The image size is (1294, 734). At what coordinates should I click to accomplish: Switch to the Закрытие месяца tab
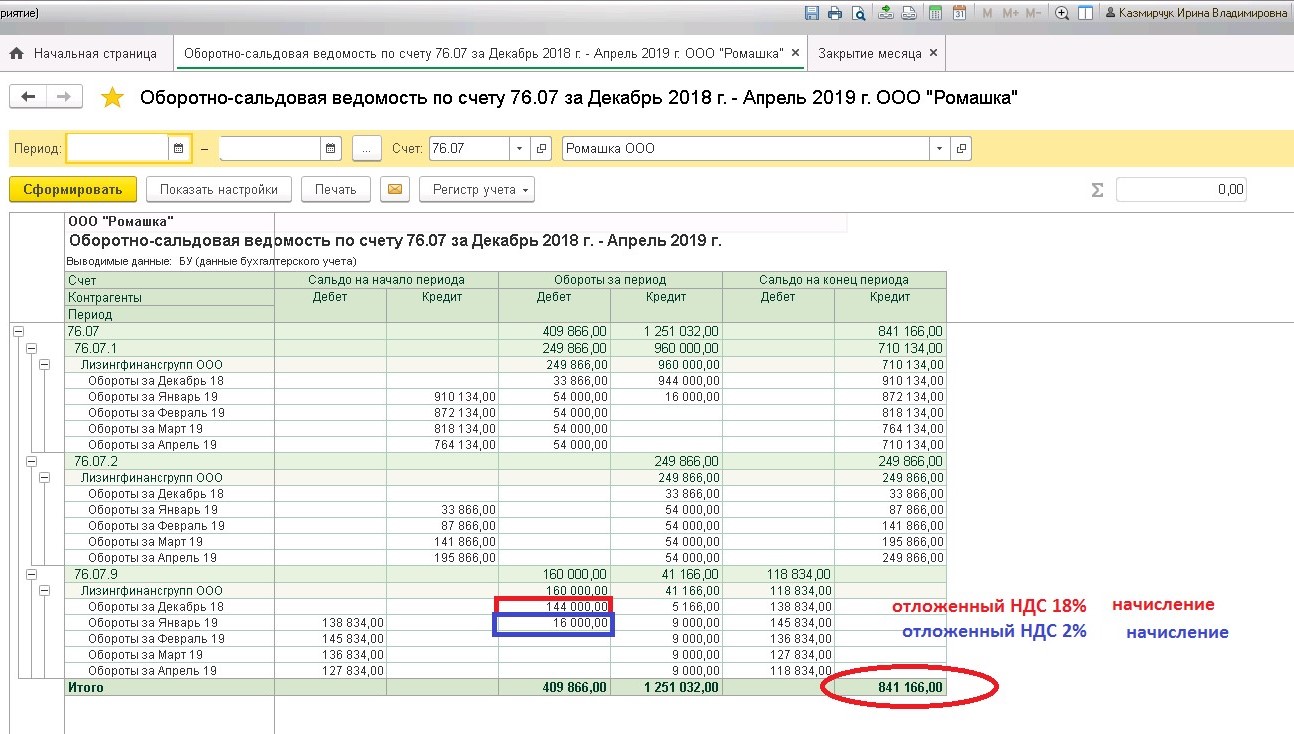pos(870,53)
